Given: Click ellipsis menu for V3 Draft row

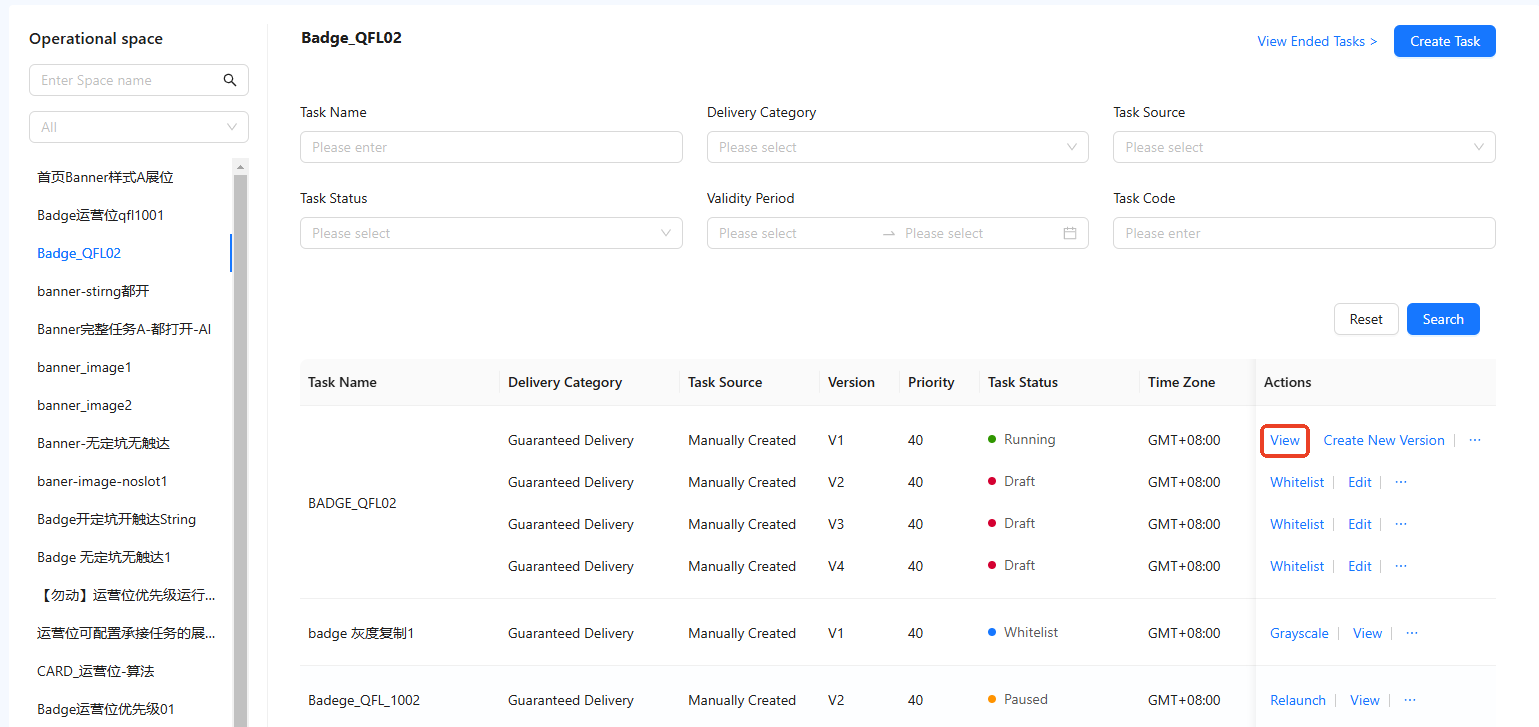Looking at the screenshot, I should (x=1400, y=524).
